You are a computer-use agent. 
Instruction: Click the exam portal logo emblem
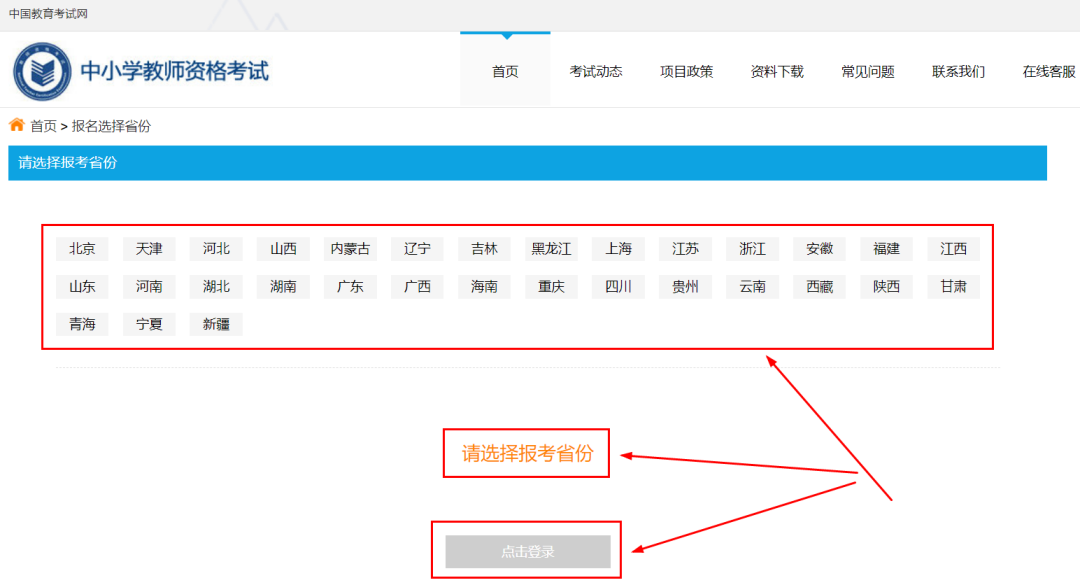coord(43,71)
